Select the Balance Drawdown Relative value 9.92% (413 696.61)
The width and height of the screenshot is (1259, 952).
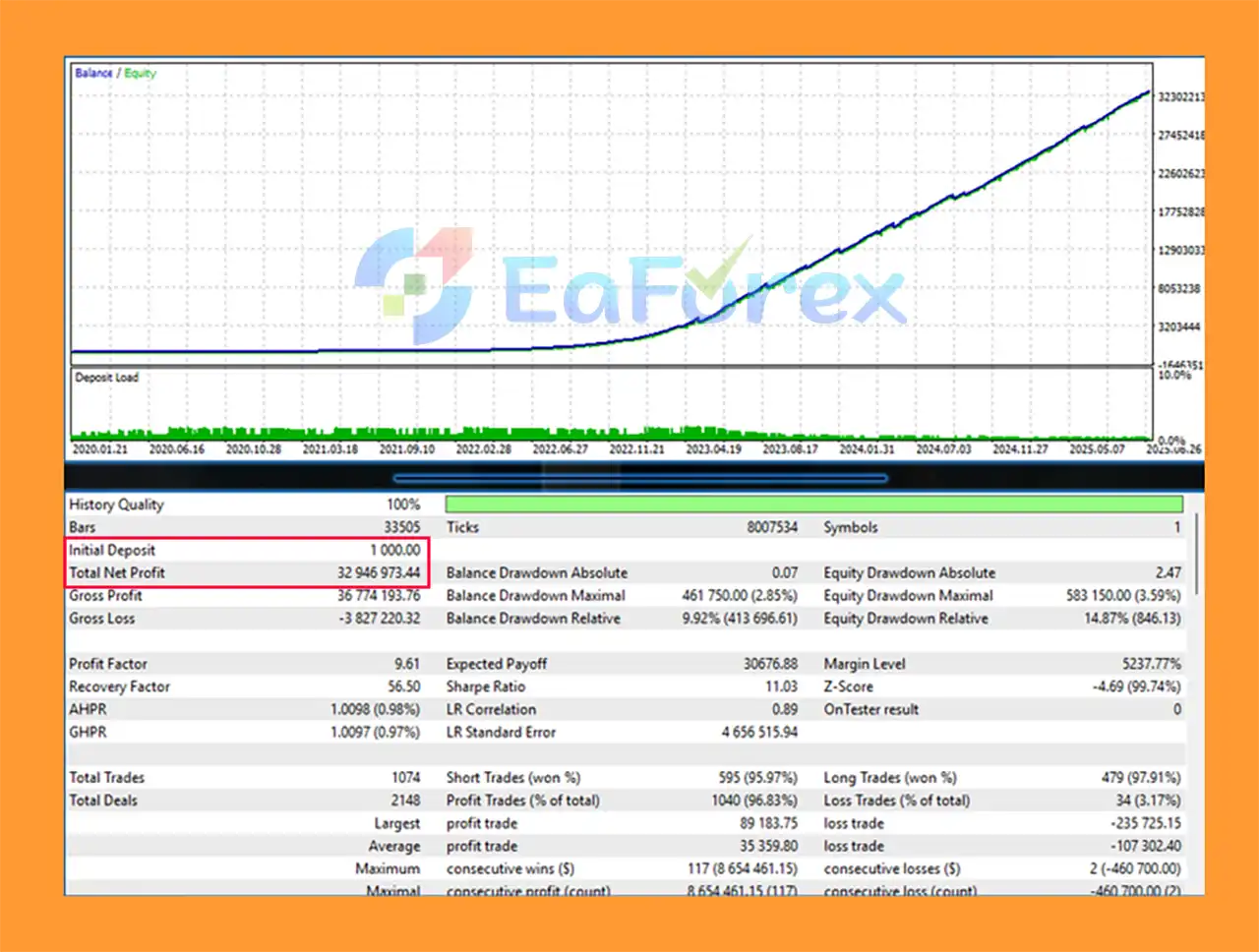[x=740, y=618]
